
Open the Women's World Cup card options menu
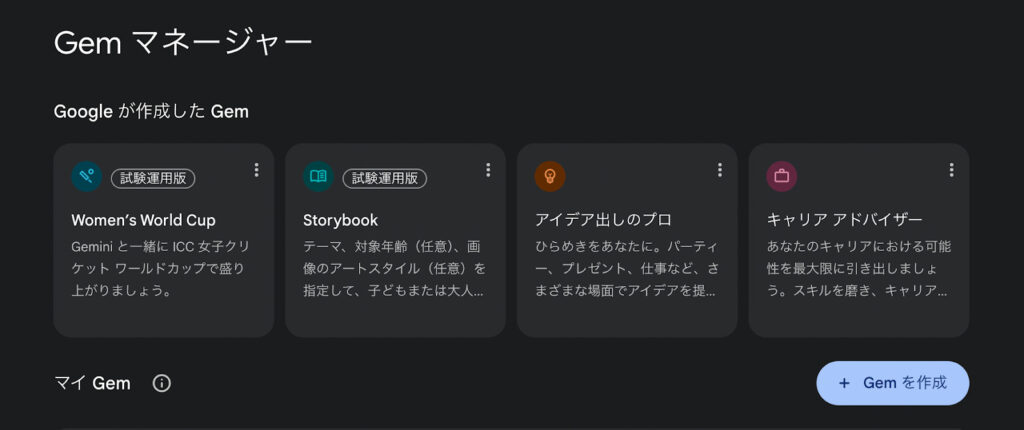(x=257, y=171)
